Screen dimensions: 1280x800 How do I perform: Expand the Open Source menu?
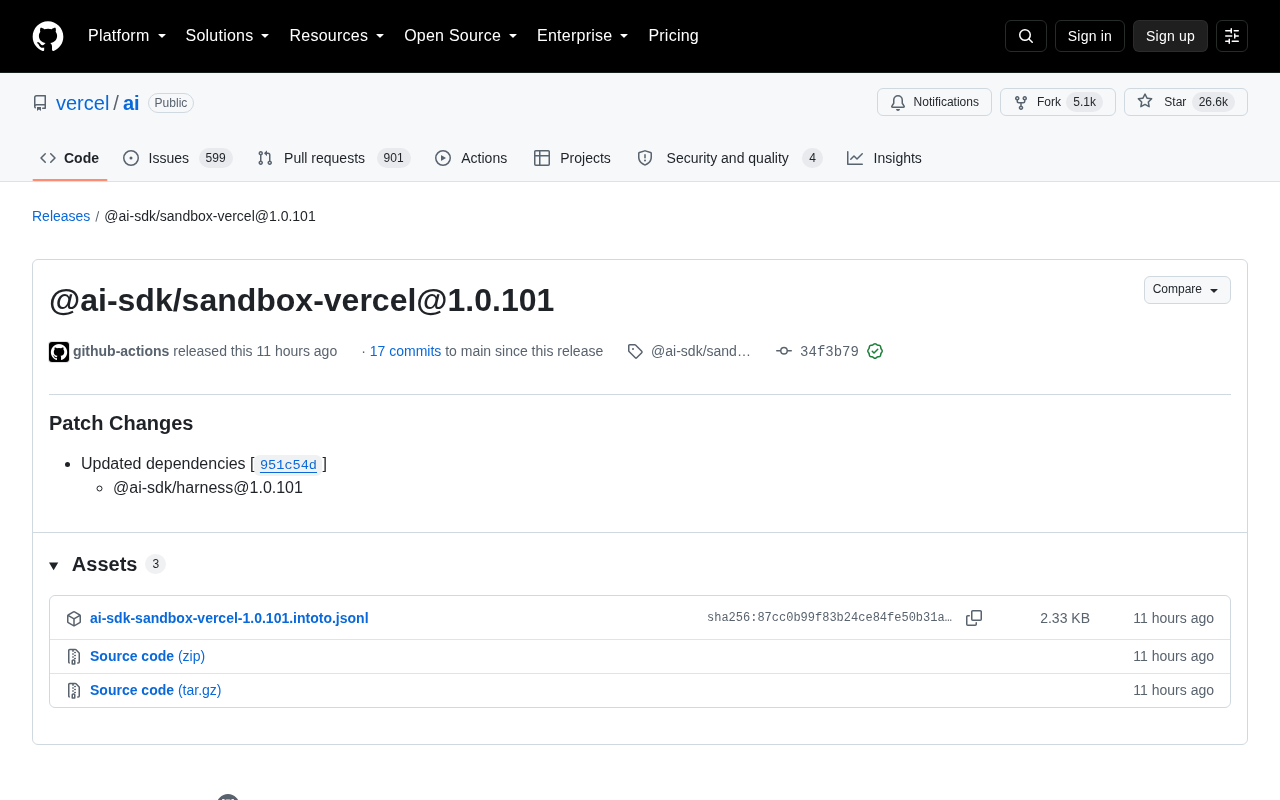pyautogui.click(x=461, y=36)
